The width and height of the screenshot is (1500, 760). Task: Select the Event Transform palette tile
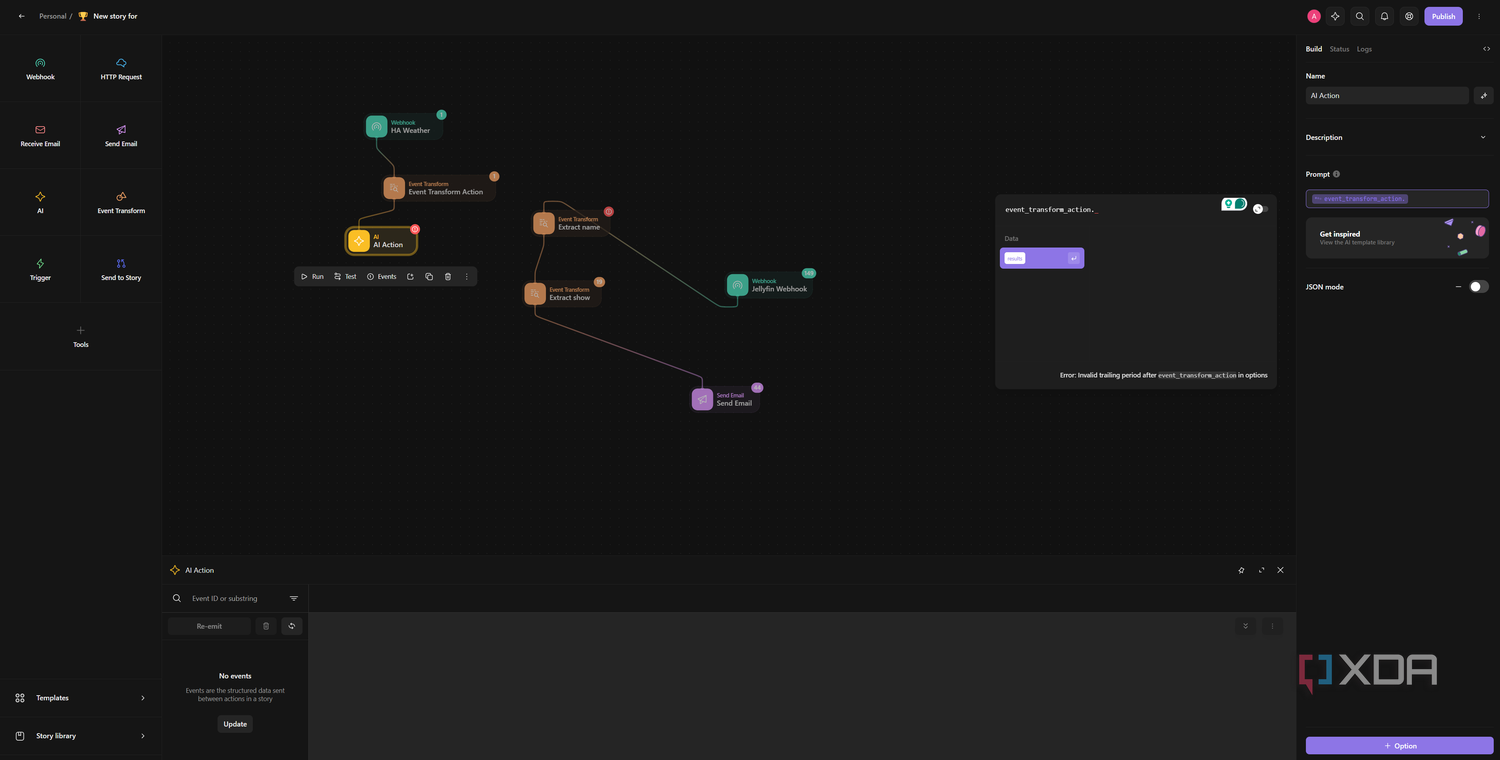coord(121,202)
